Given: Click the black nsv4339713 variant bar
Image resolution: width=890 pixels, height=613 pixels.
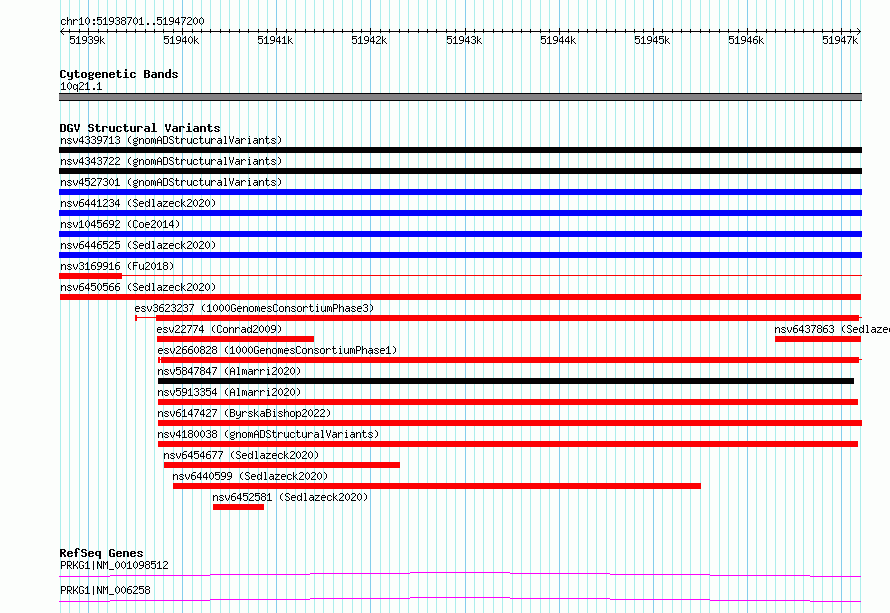Looking at the screenshot, I should [x=460, y=150].
